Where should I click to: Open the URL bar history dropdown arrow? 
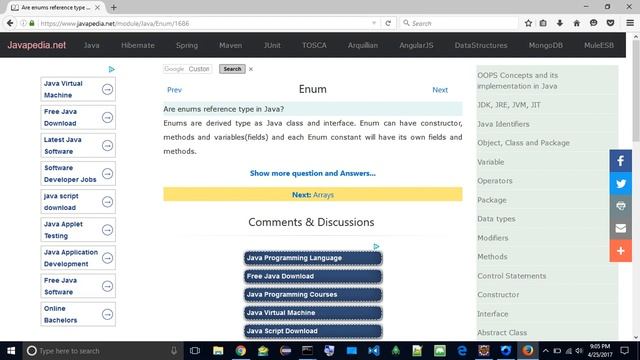click(x=374, y=23)
